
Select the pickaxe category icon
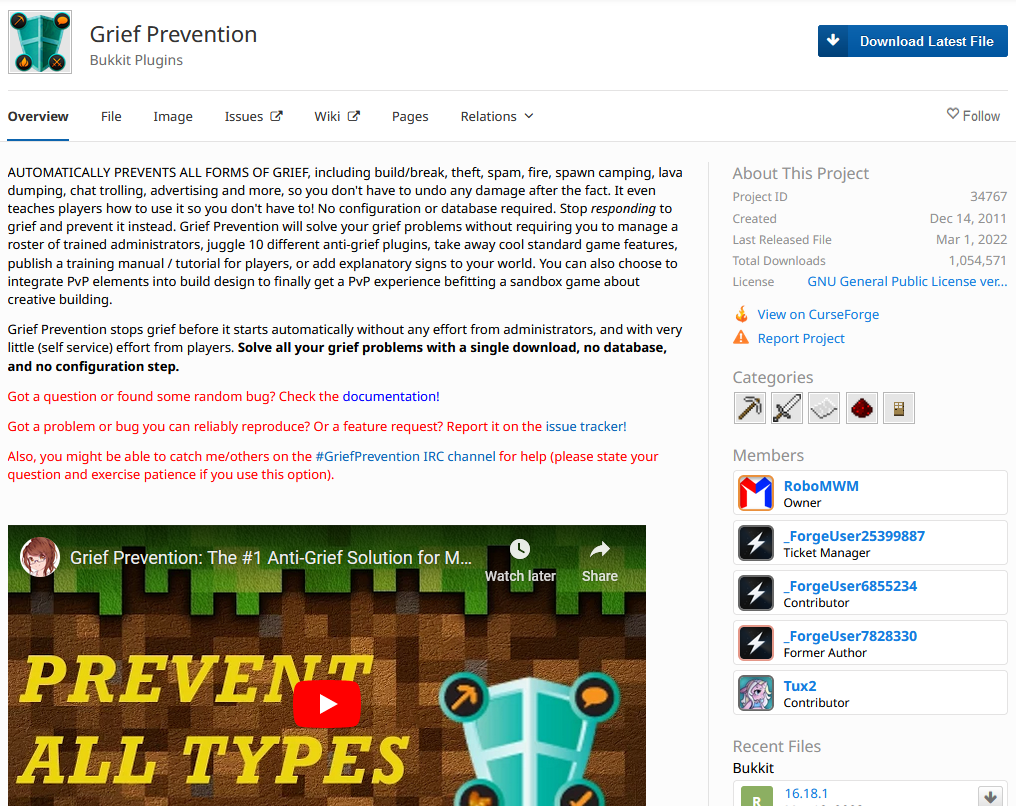click(x=750, y=408)
